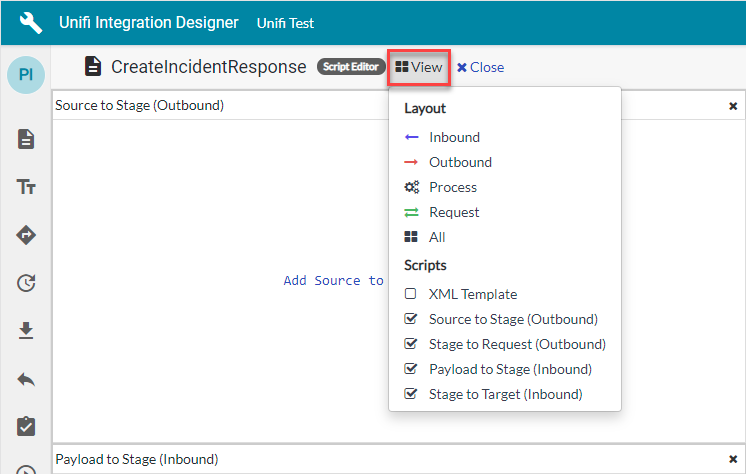The height and width of the screenshot is (474, 746).
Task: Click the download arrow sidebar icon
Action: 26,331
